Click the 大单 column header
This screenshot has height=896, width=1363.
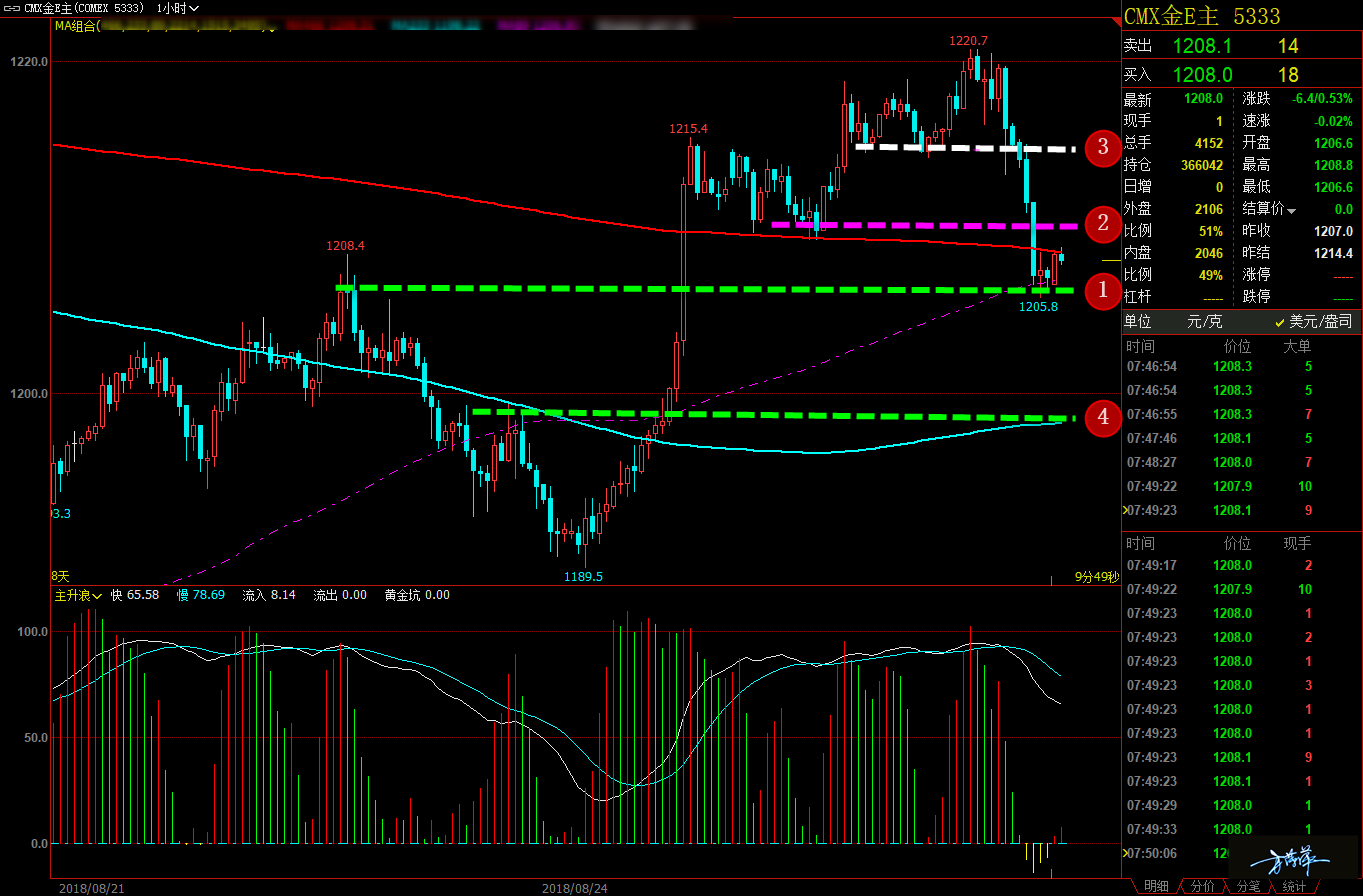coord(1297,346)
